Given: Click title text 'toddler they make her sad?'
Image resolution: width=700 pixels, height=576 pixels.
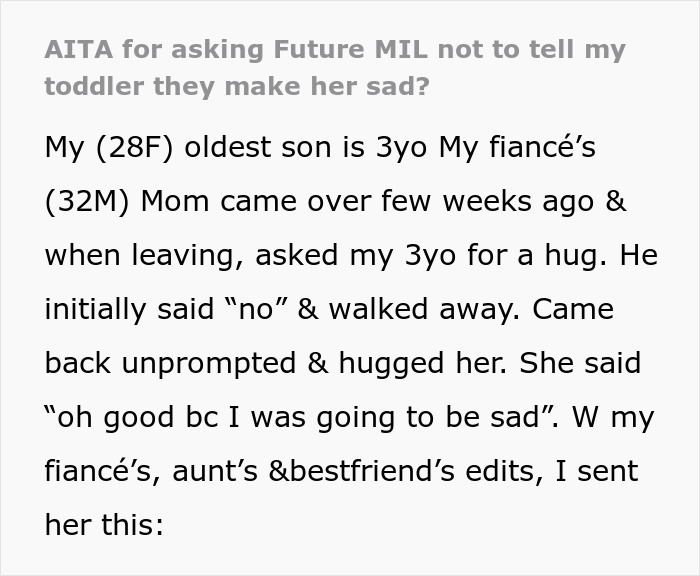Looking at the screenshot, I should click(x=237, y=87).
